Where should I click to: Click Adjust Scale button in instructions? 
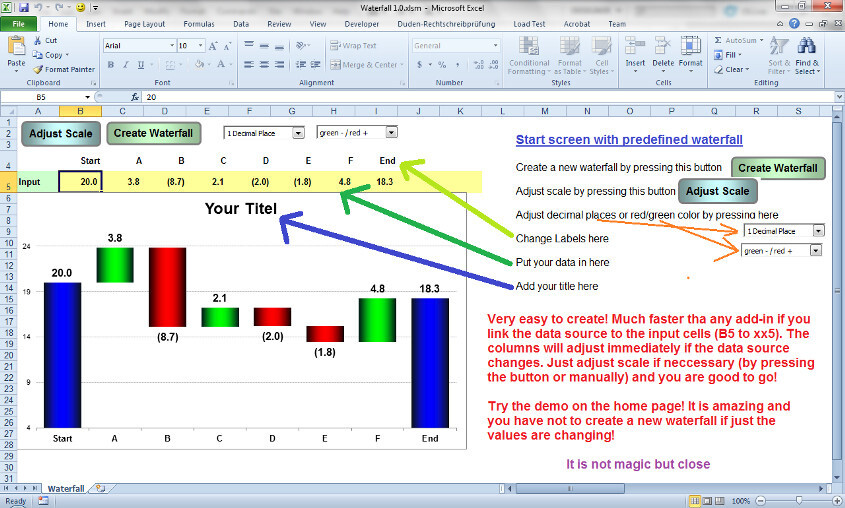[x=717, y=191]
